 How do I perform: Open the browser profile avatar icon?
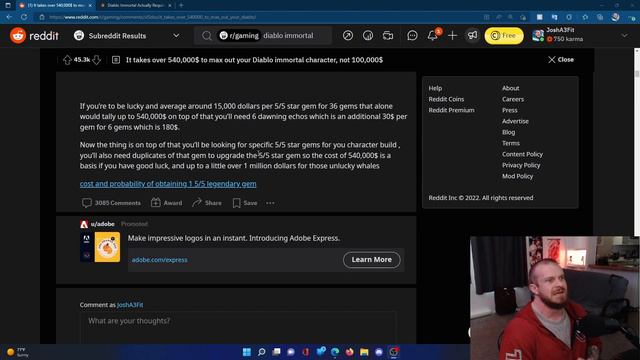pos(615,17)
